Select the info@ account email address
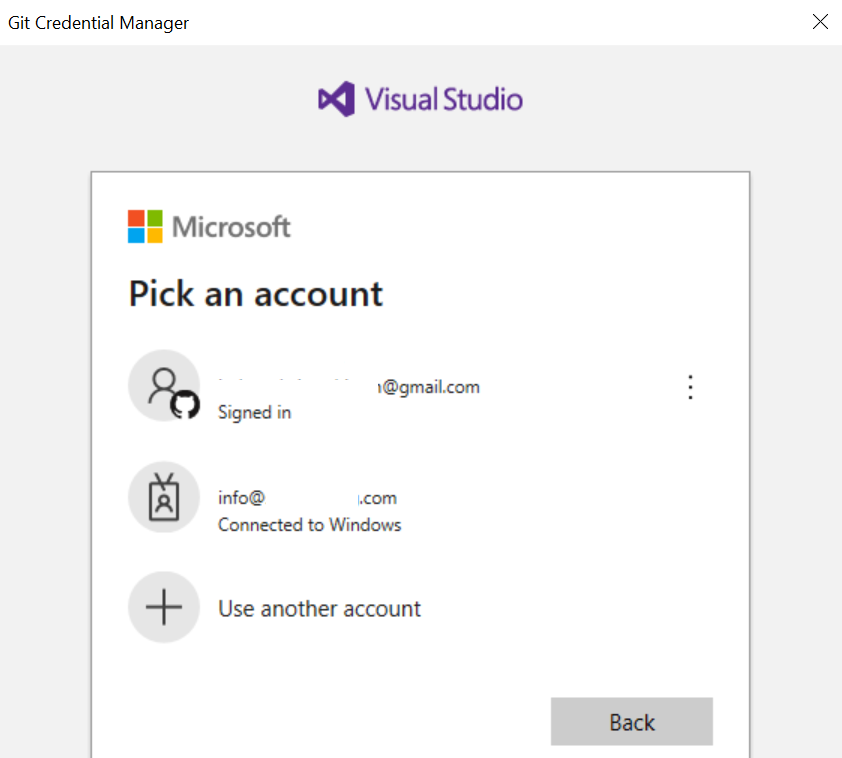 tap(307, 498)
